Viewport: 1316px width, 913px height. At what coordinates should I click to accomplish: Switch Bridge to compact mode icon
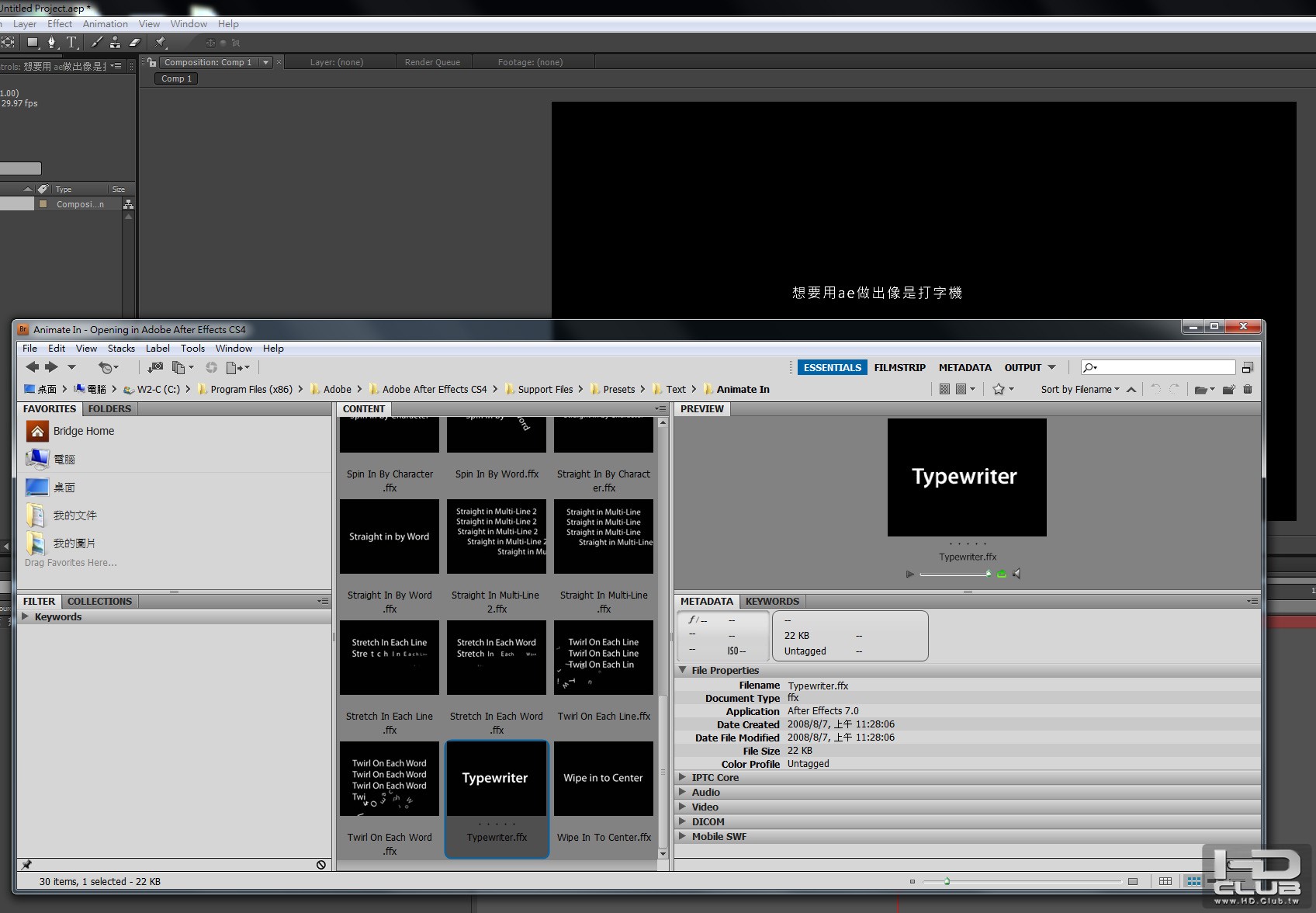(x=1248, y=367)
